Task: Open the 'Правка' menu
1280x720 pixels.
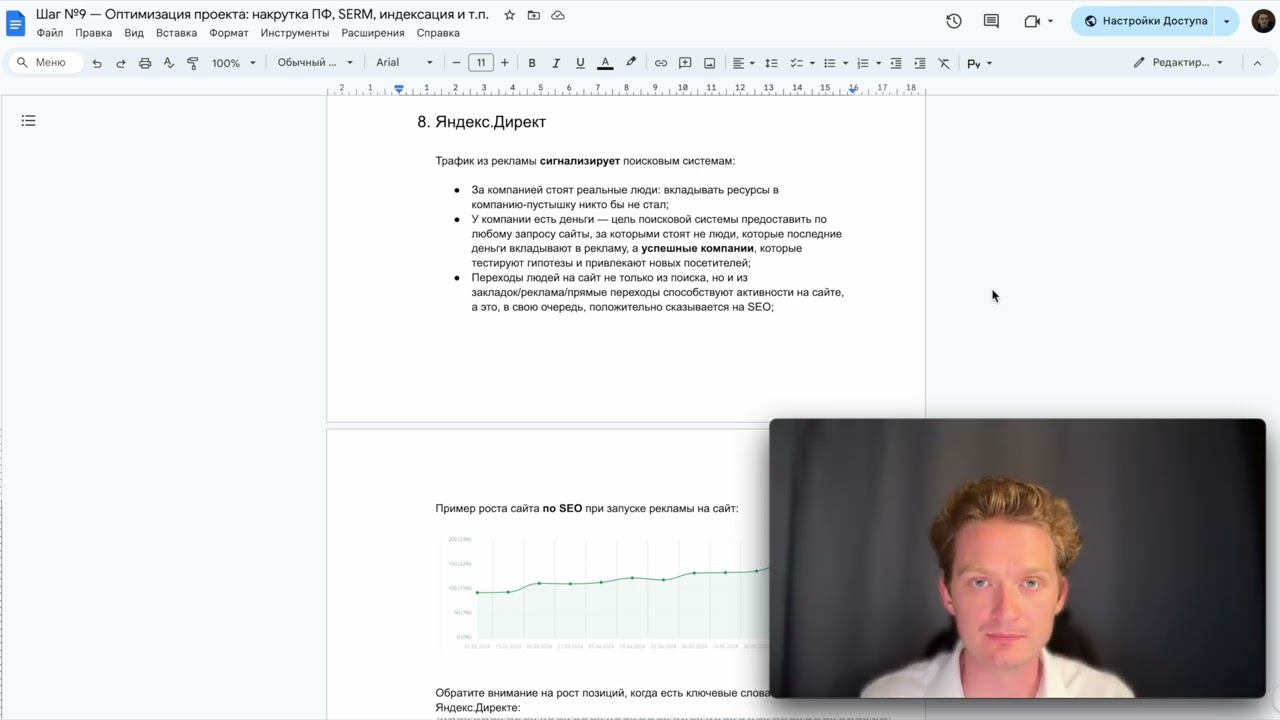Action: pos(94,33)
